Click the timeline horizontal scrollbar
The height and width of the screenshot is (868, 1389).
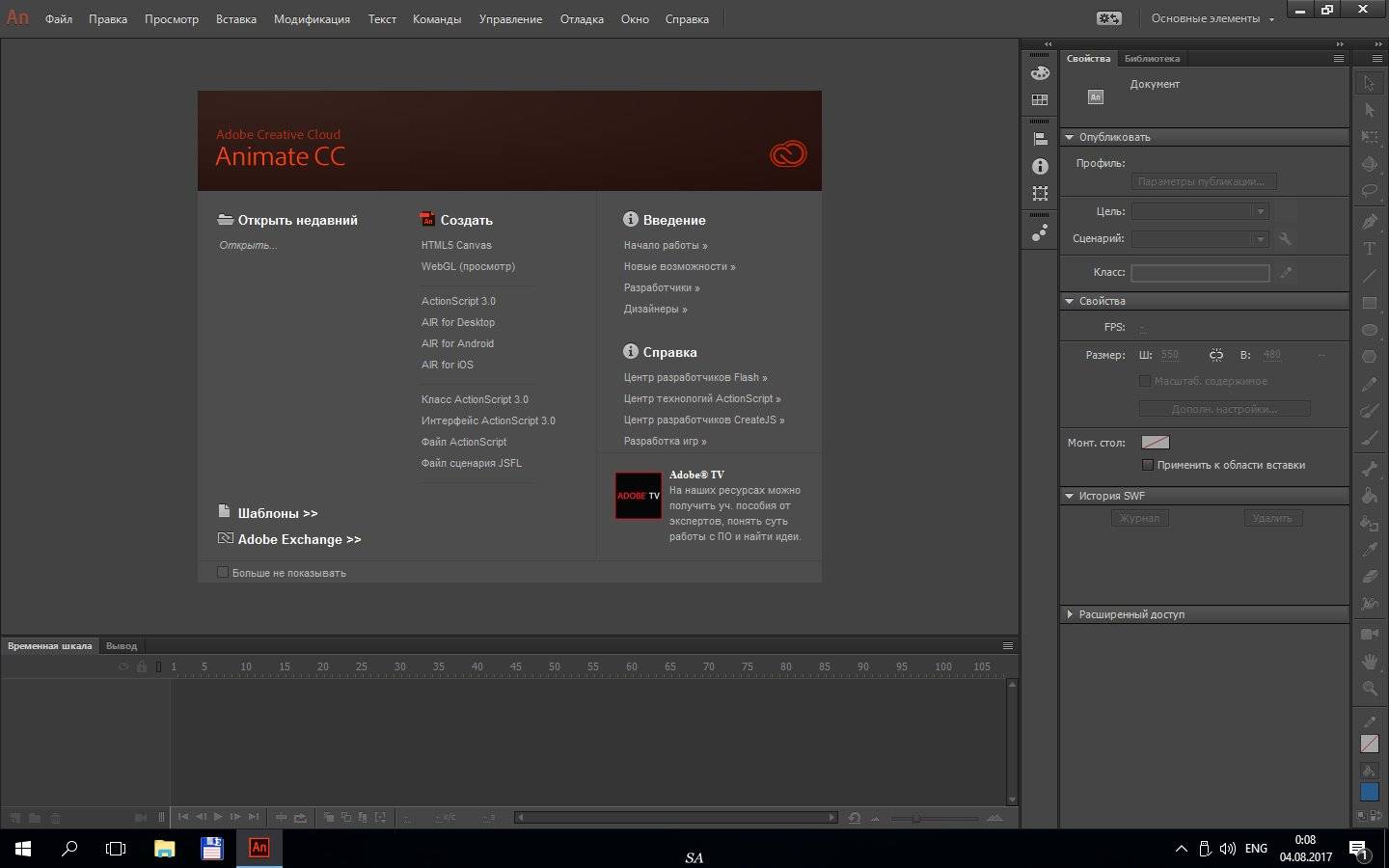[675, 817]
